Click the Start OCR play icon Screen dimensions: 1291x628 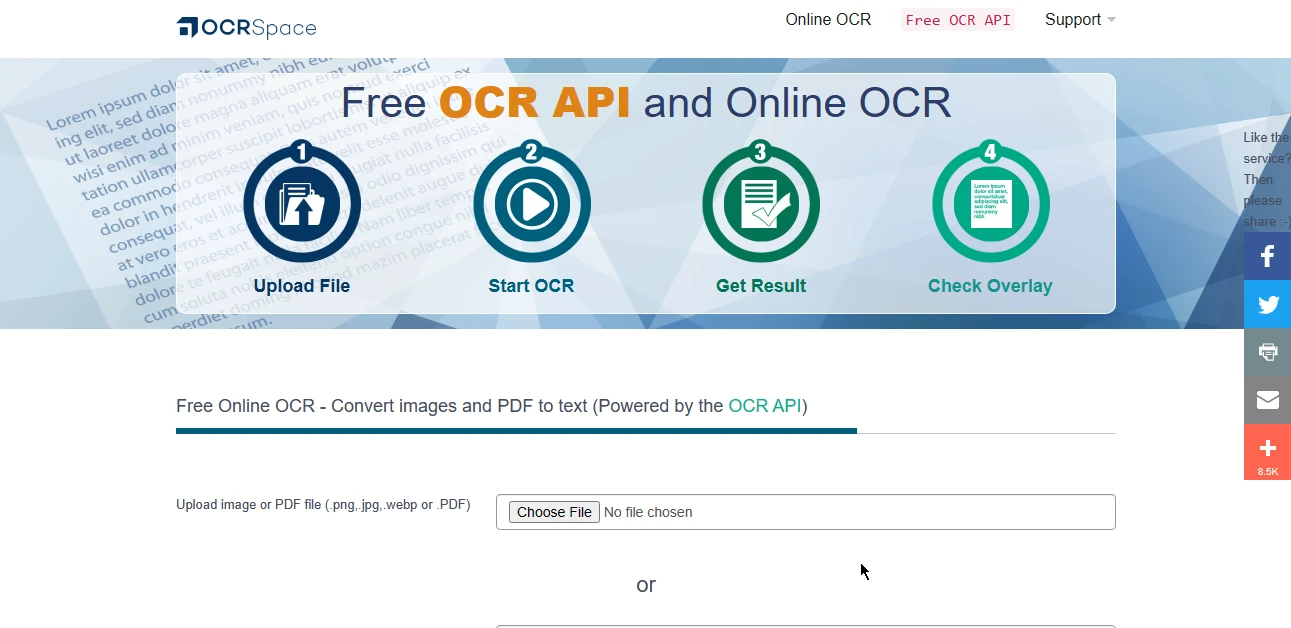(x=532, y=204)
